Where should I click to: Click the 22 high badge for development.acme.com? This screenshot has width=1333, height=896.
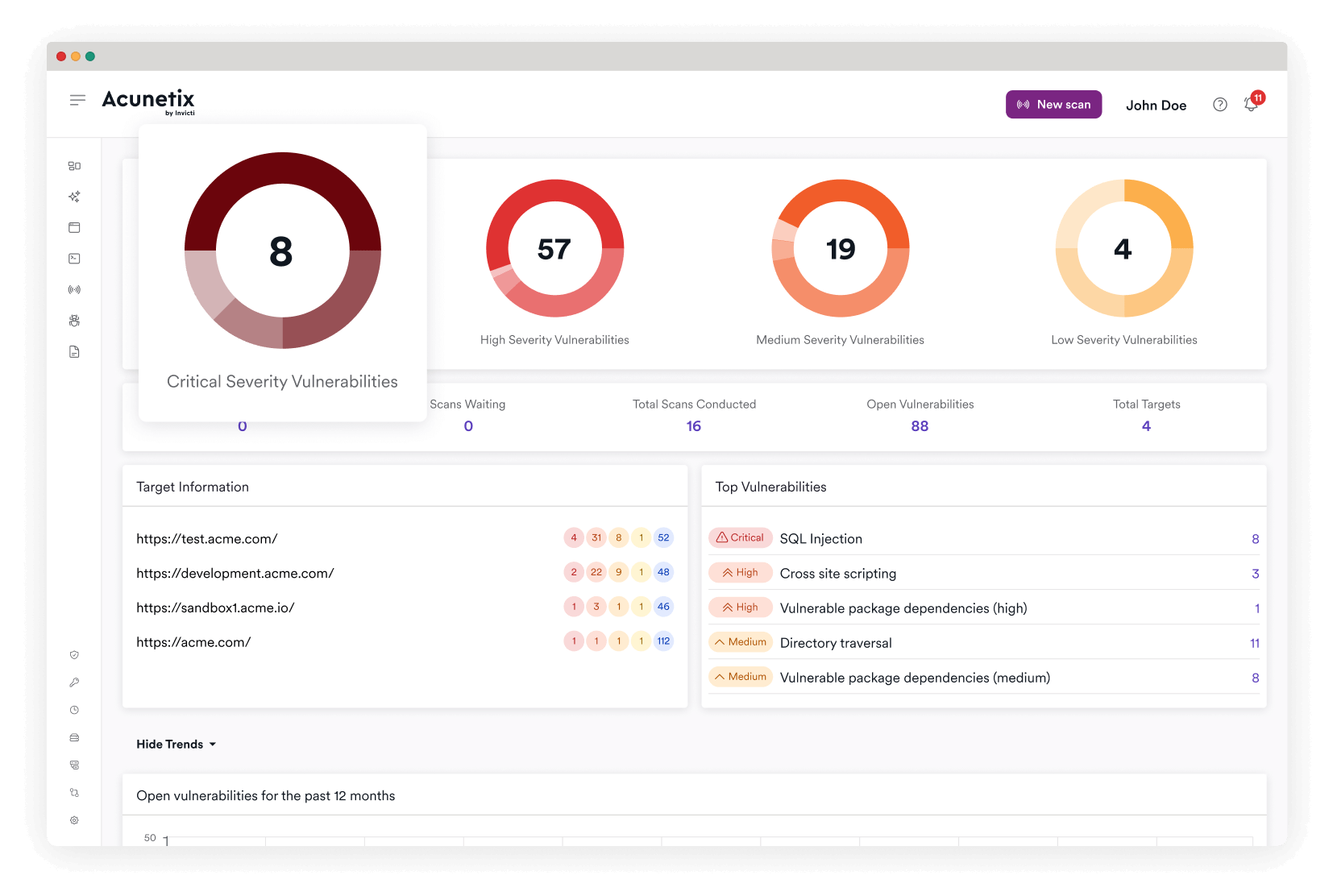(596, 572)
